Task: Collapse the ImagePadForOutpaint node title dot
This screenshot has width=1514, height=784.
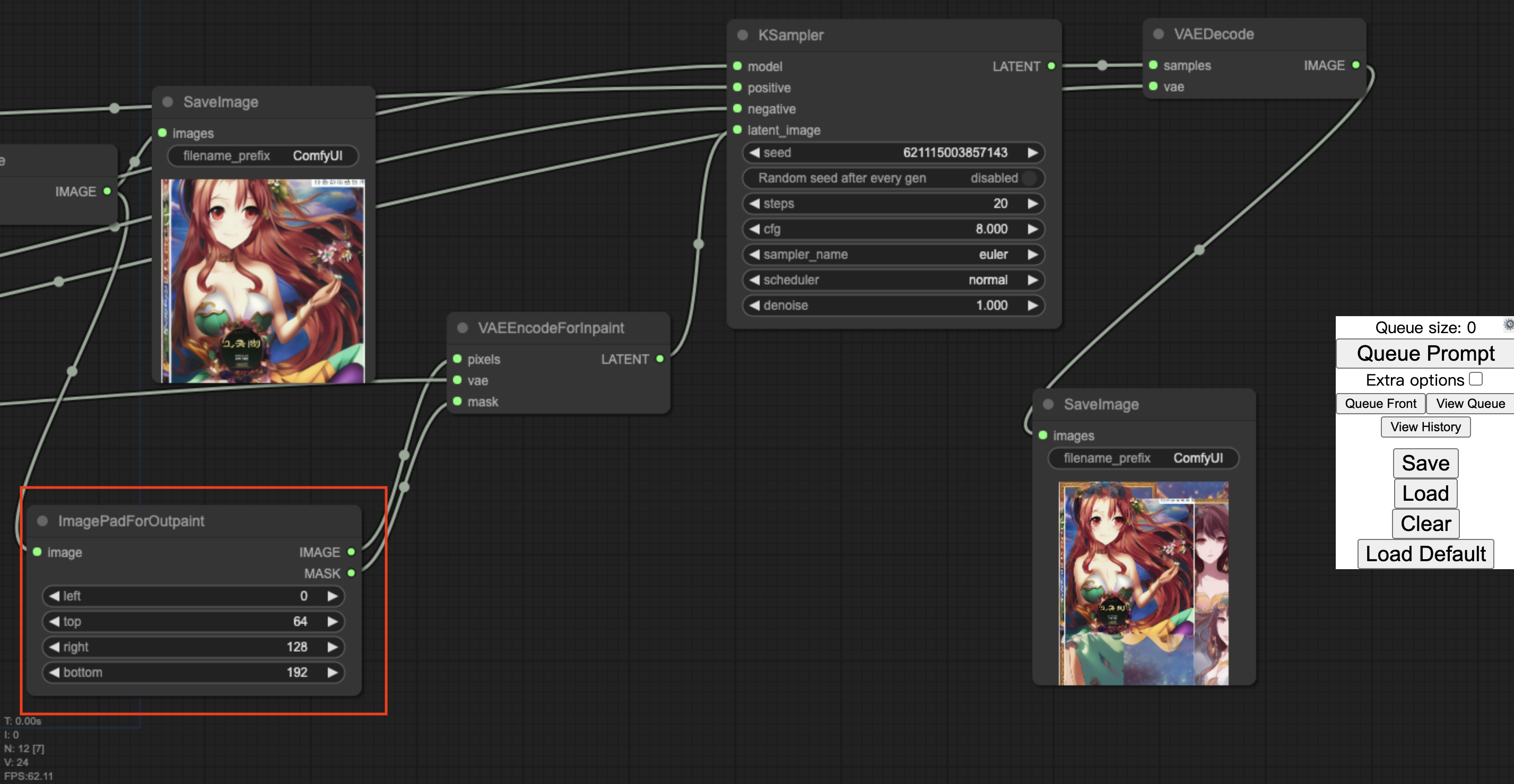Action: [x=42, y=521]
